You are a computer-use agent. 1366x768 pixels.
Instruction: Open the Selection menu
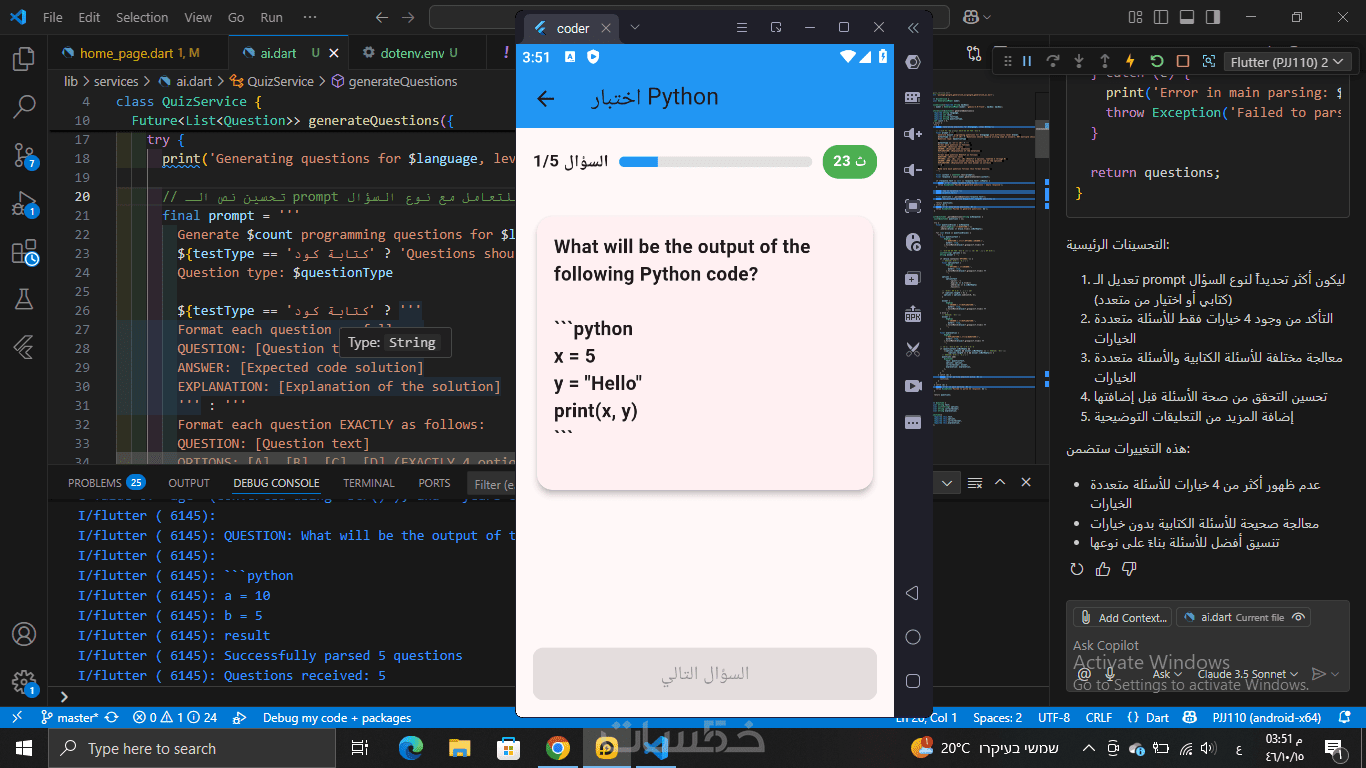point(142,17)
